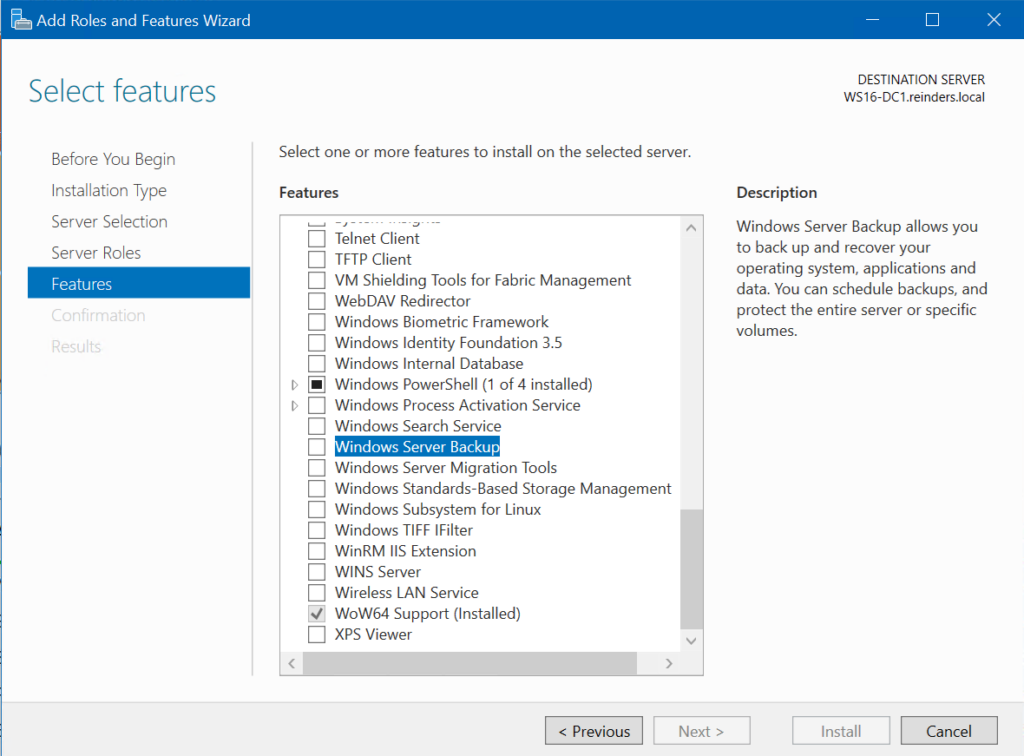Check the TFTP Client checkbox
Viewport: 1024px width, 756px height.
(317, 259)
